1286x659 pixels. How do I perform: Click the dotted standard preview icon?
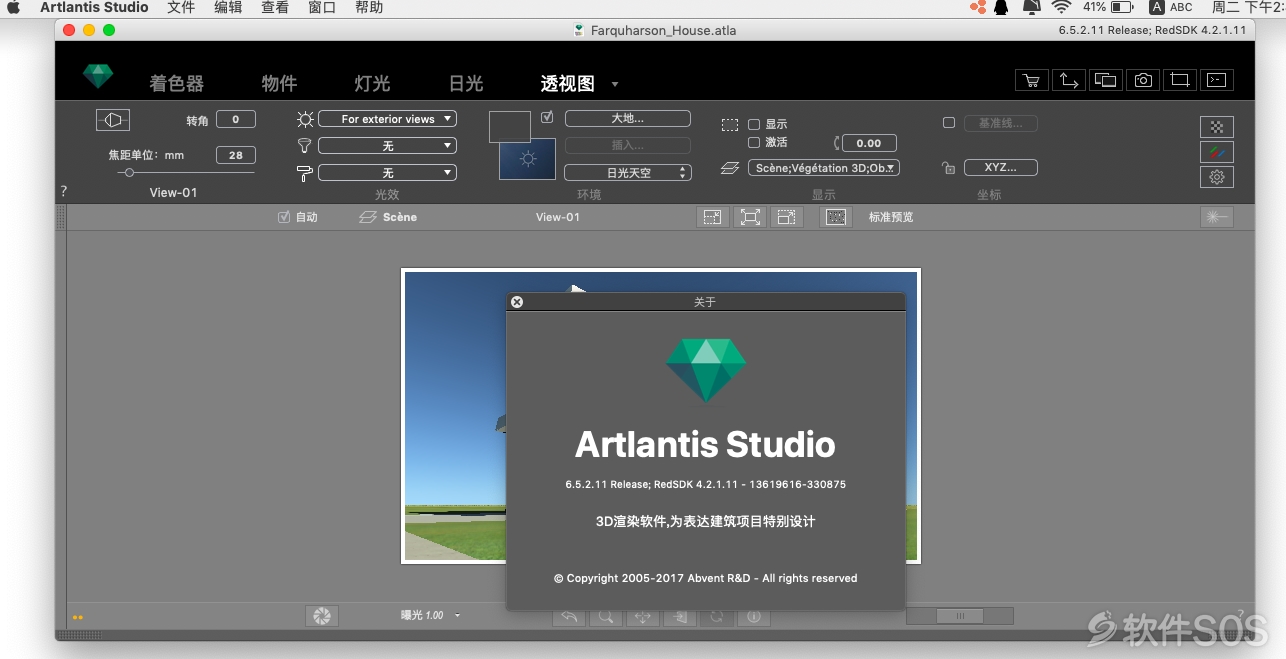pos(836,217)
